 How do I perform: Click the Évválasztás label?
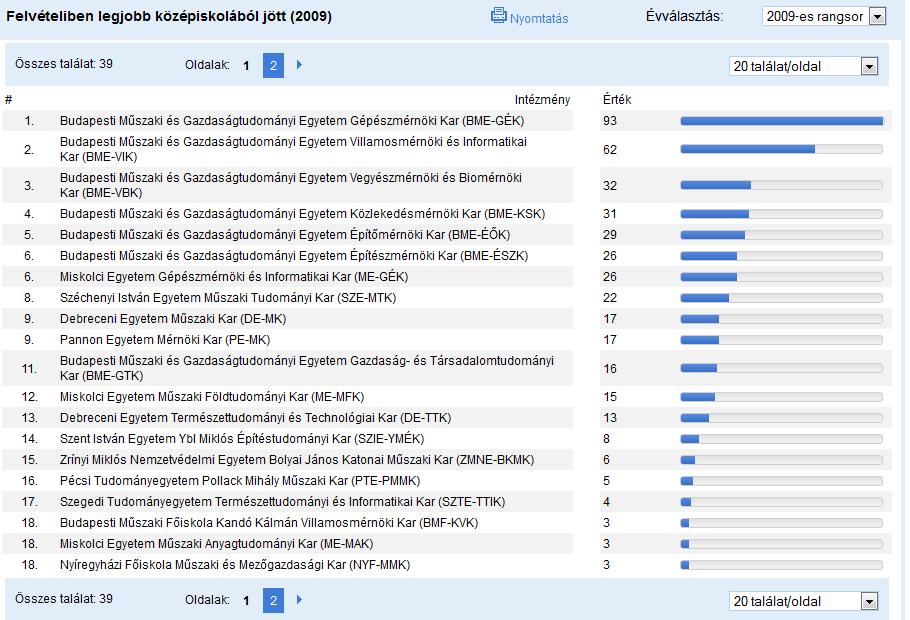pyautogui.click(x=685, y=16)
